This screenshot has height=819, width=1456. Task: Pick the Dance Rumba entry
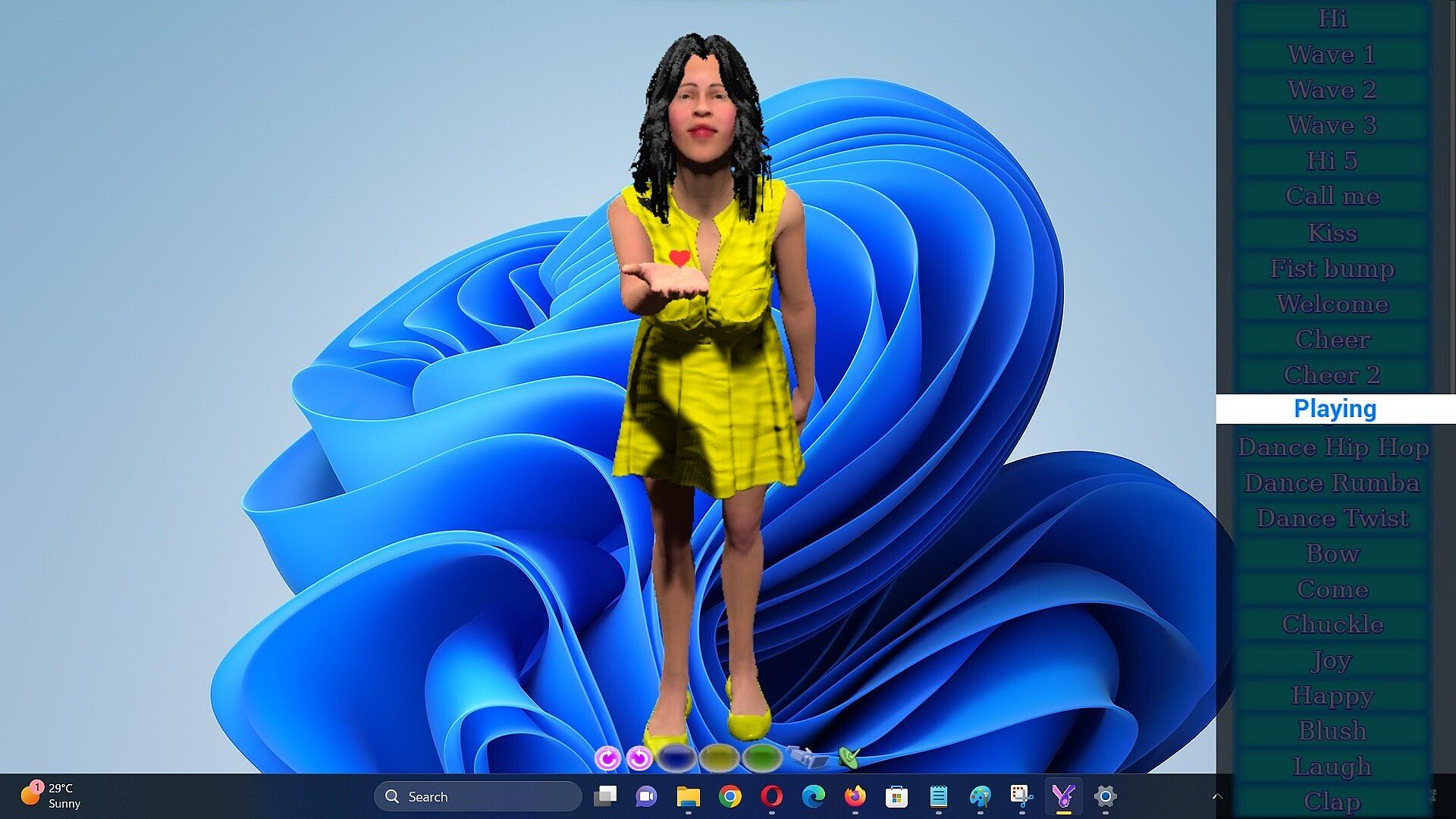(1332, 483)
